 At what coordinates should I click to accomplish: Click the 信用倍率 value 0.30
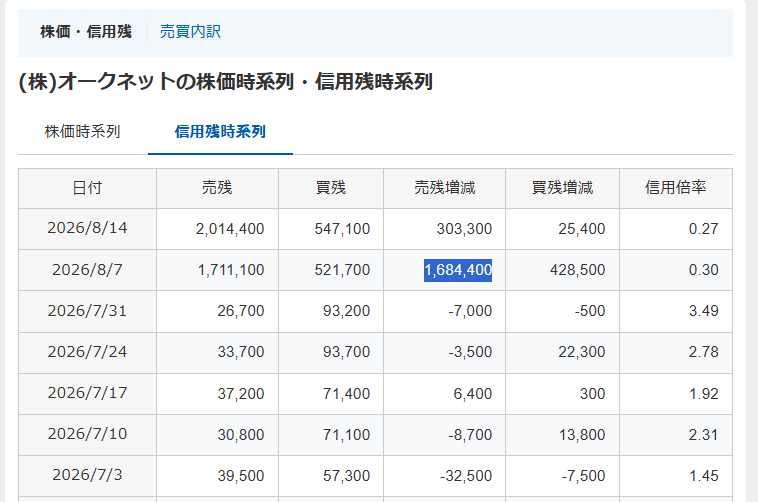(703, 270)
